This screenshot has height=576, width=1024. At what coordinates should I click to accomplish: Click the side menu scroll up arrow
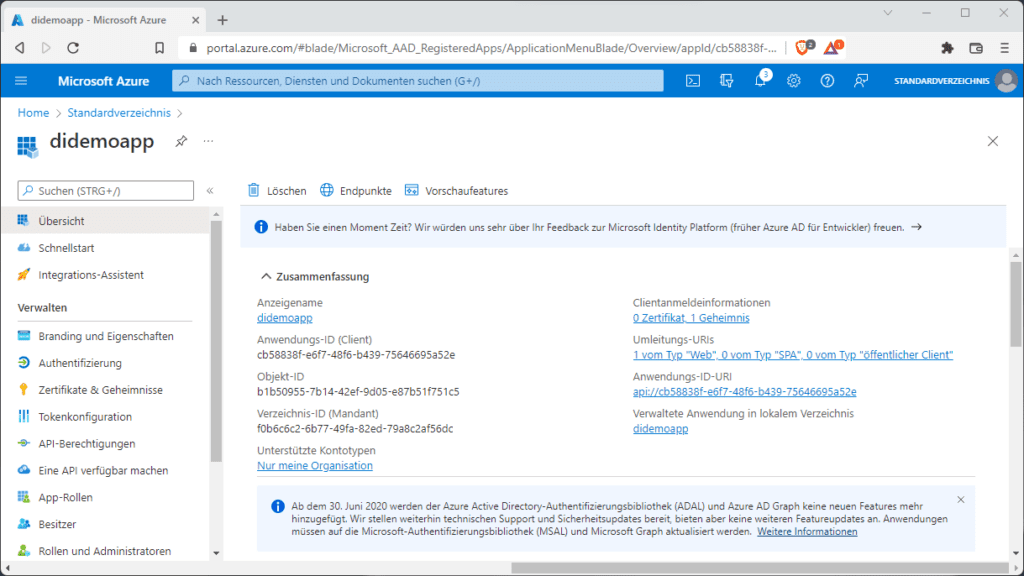(x=216, y=214)
